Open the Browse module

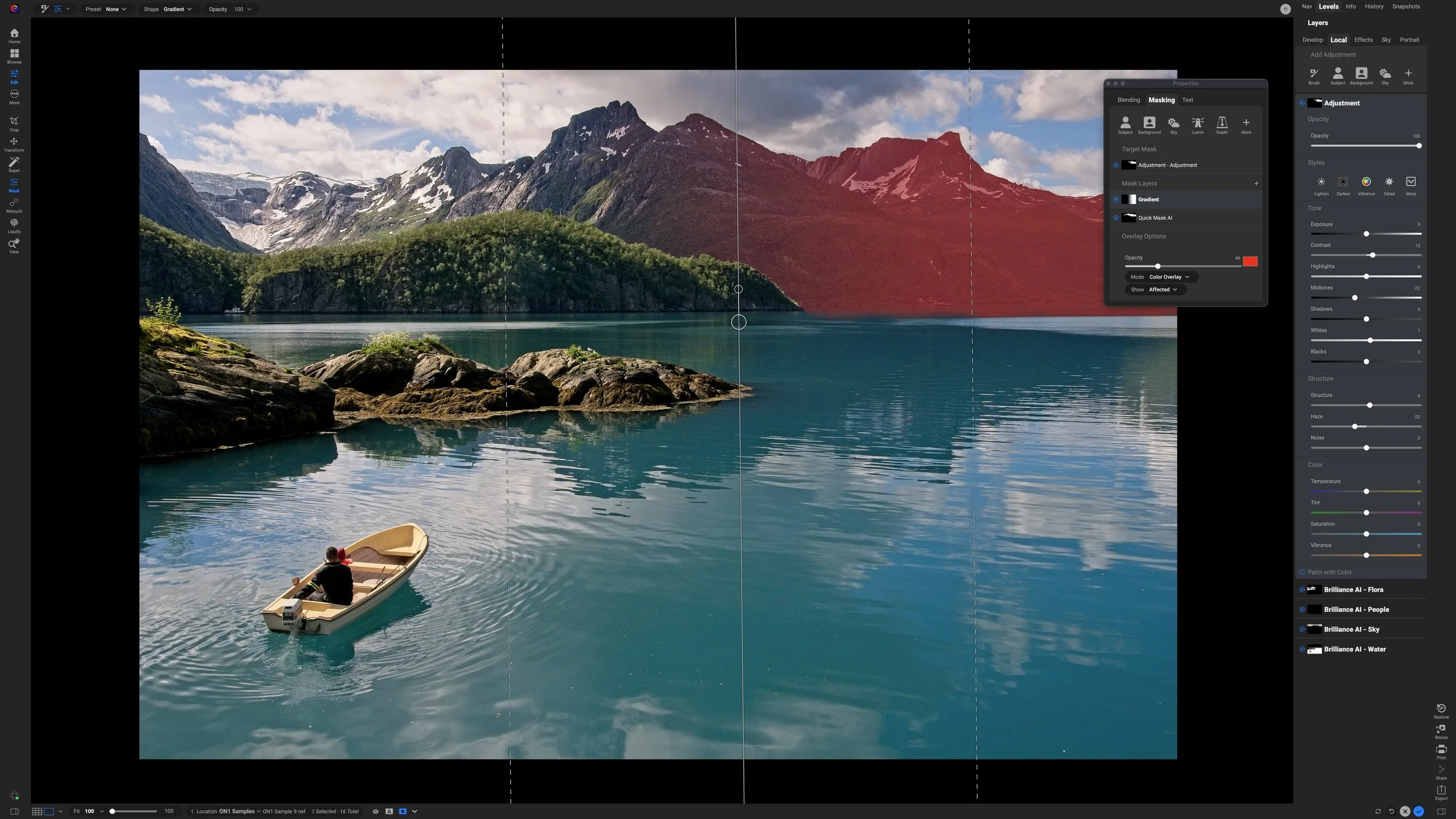tap(14, 56)
